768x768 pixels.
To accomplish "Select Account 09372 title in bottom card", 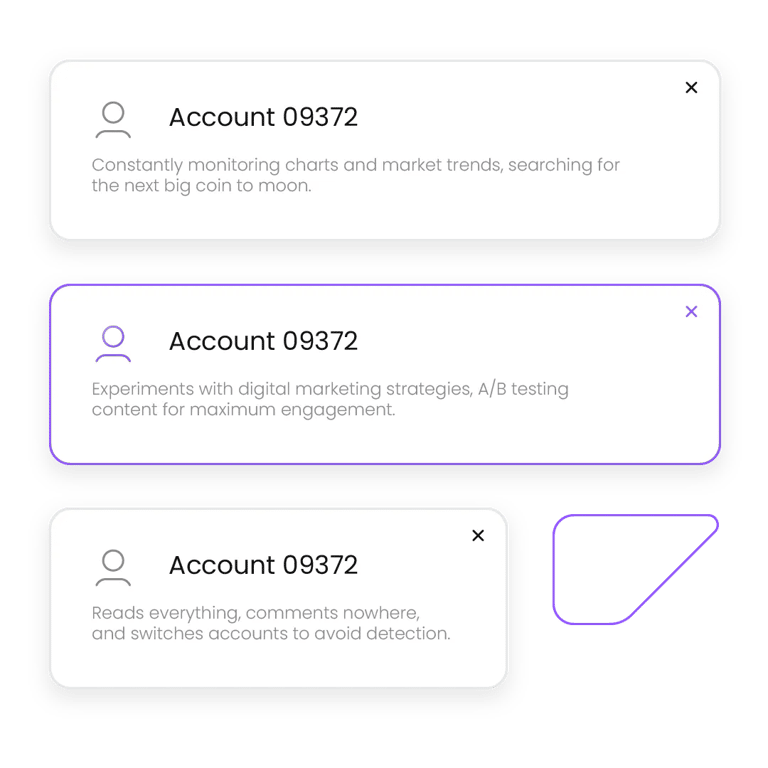I will point(264,565).
